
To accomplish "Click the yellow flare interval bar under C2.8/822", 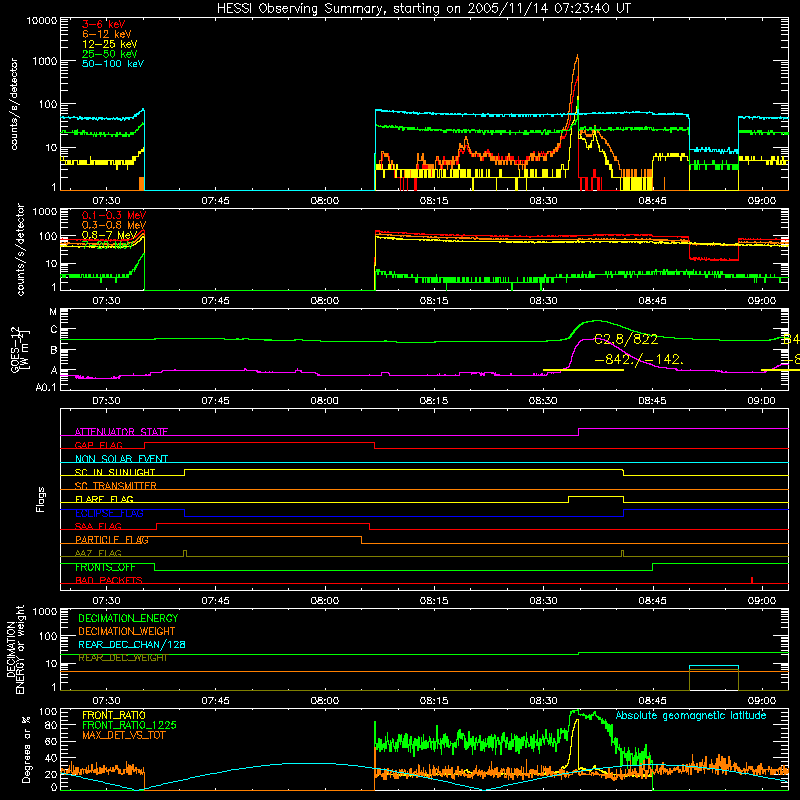I will pyautogui.click(x=583, y=370).
